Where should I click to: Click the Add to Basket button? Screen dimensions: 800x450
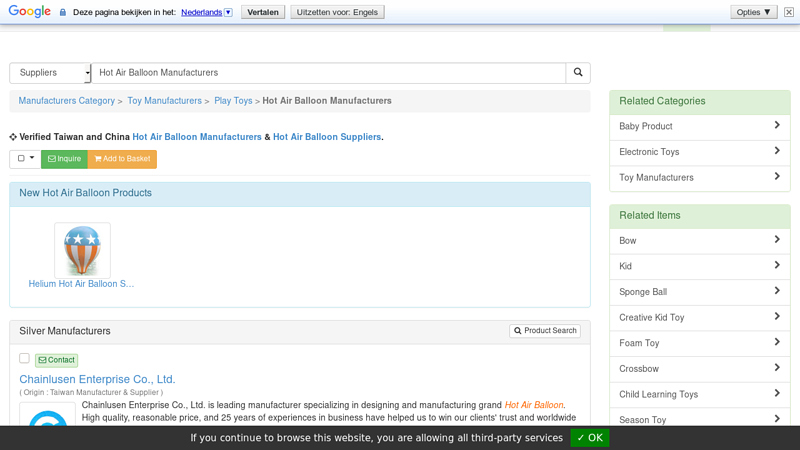122,159
